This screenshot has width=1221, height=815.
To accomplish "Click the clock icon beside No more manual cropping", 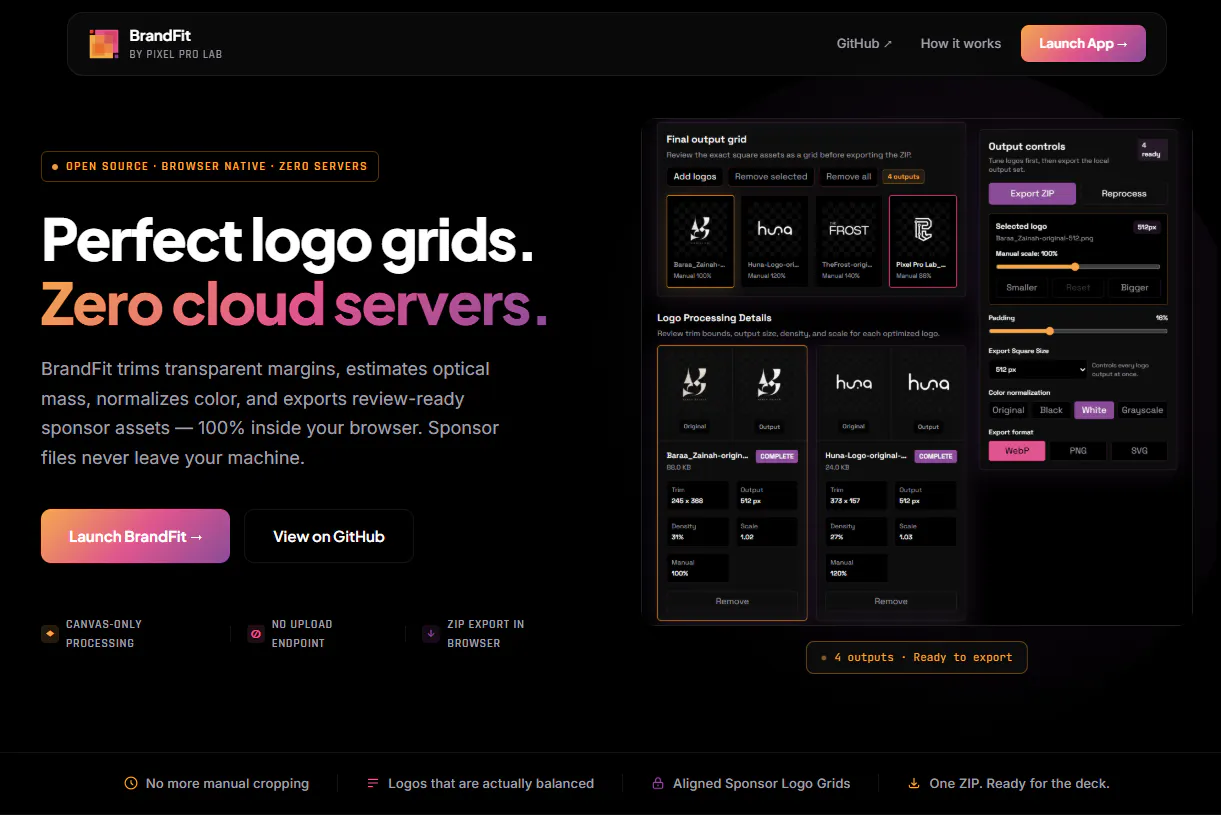I will pyautogui.click(x=131, y=783).
